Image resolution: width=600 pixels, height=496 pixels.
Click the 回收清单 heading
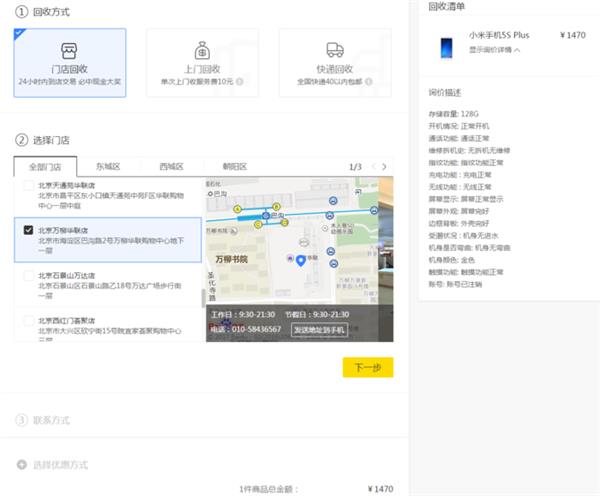[447, 6]
